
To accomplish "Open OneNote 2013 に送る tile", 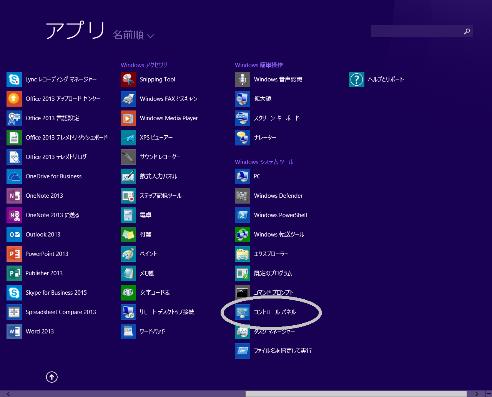I will (43, 215).
